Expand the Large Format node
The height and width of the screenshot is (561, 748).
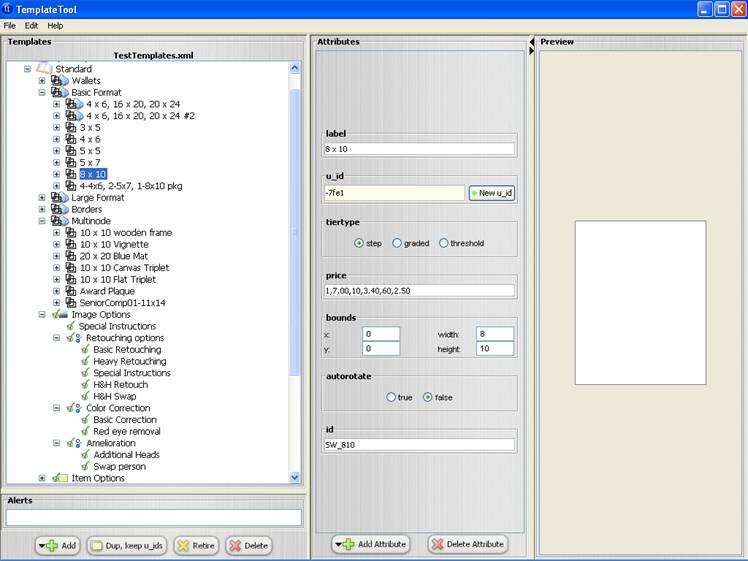point(42,197)
